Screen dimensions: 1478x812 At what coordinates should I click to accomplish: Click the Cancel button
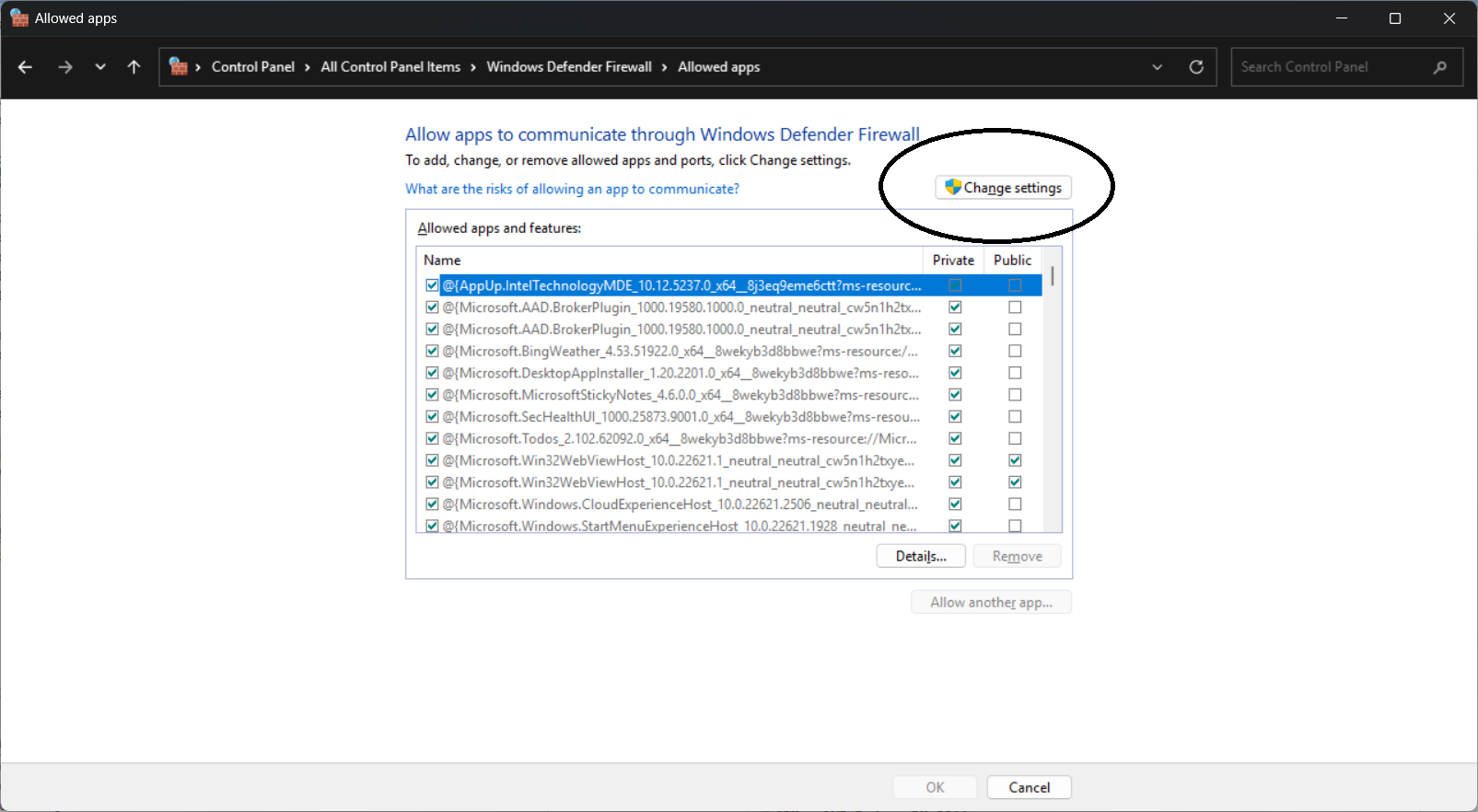coord(1029,787)
